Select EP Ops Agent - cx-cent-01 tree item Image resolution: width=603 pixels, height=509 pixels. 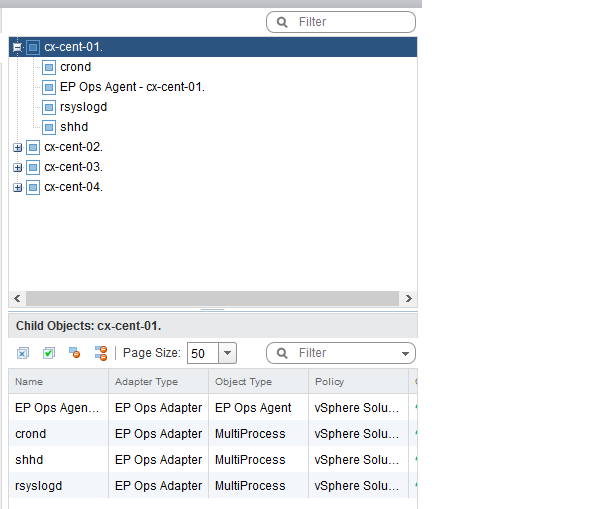pos(132,87)
